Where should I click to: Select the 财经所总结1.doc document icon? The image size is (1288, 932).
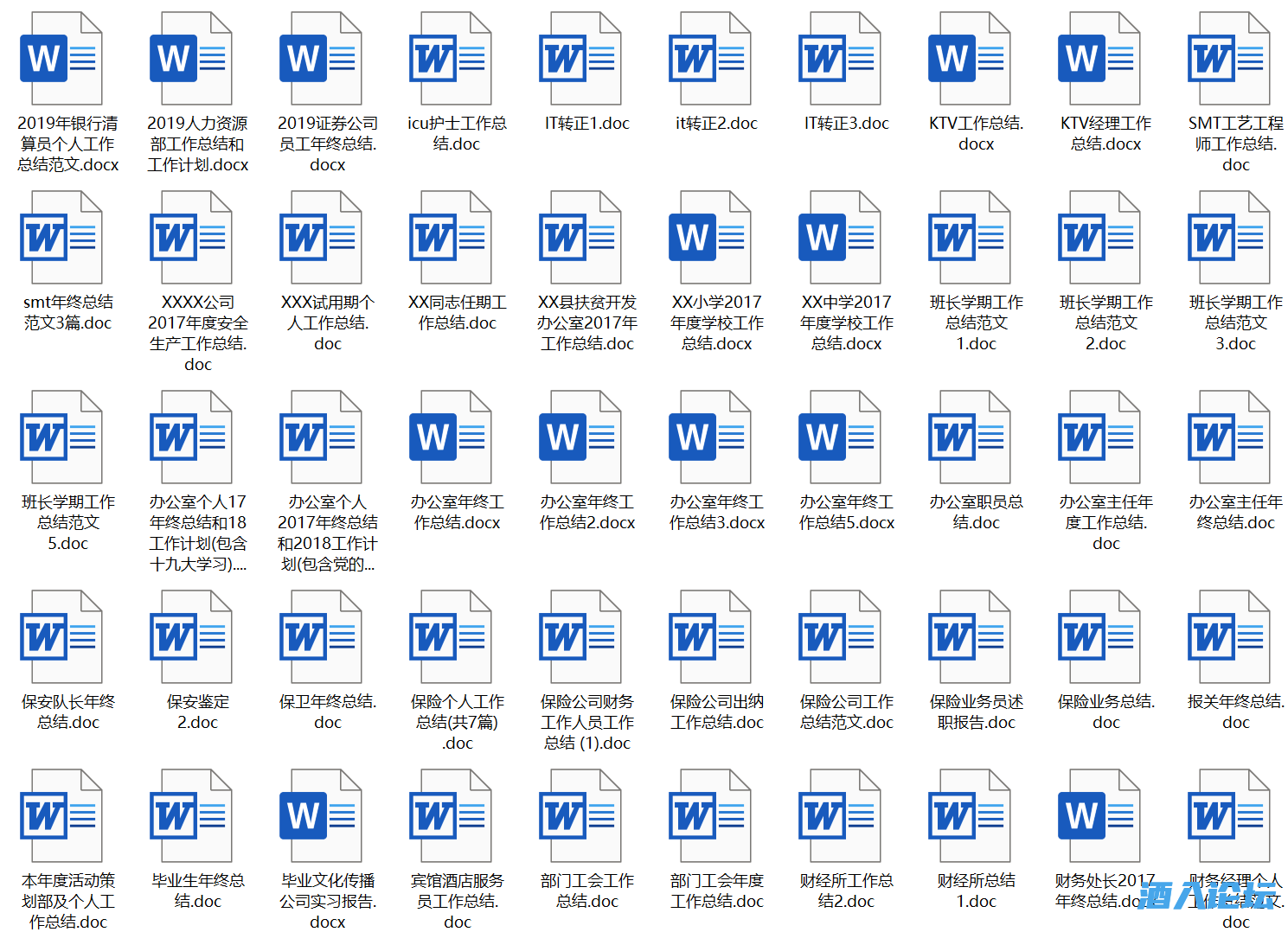click(969, 816)
